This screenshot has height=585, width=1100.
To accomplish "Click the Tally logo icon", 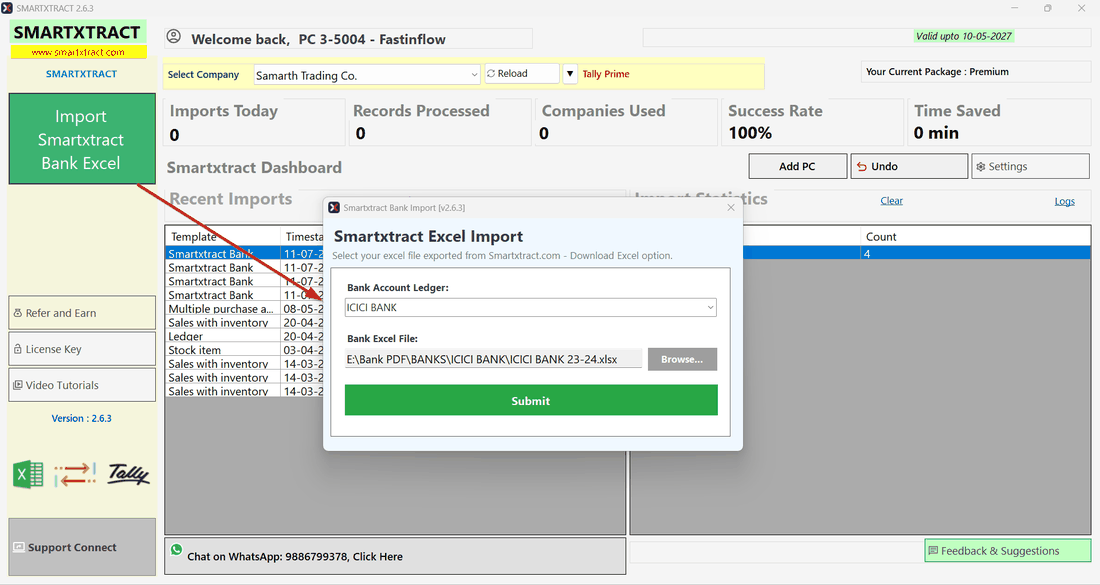I will (x=128, y=474).
